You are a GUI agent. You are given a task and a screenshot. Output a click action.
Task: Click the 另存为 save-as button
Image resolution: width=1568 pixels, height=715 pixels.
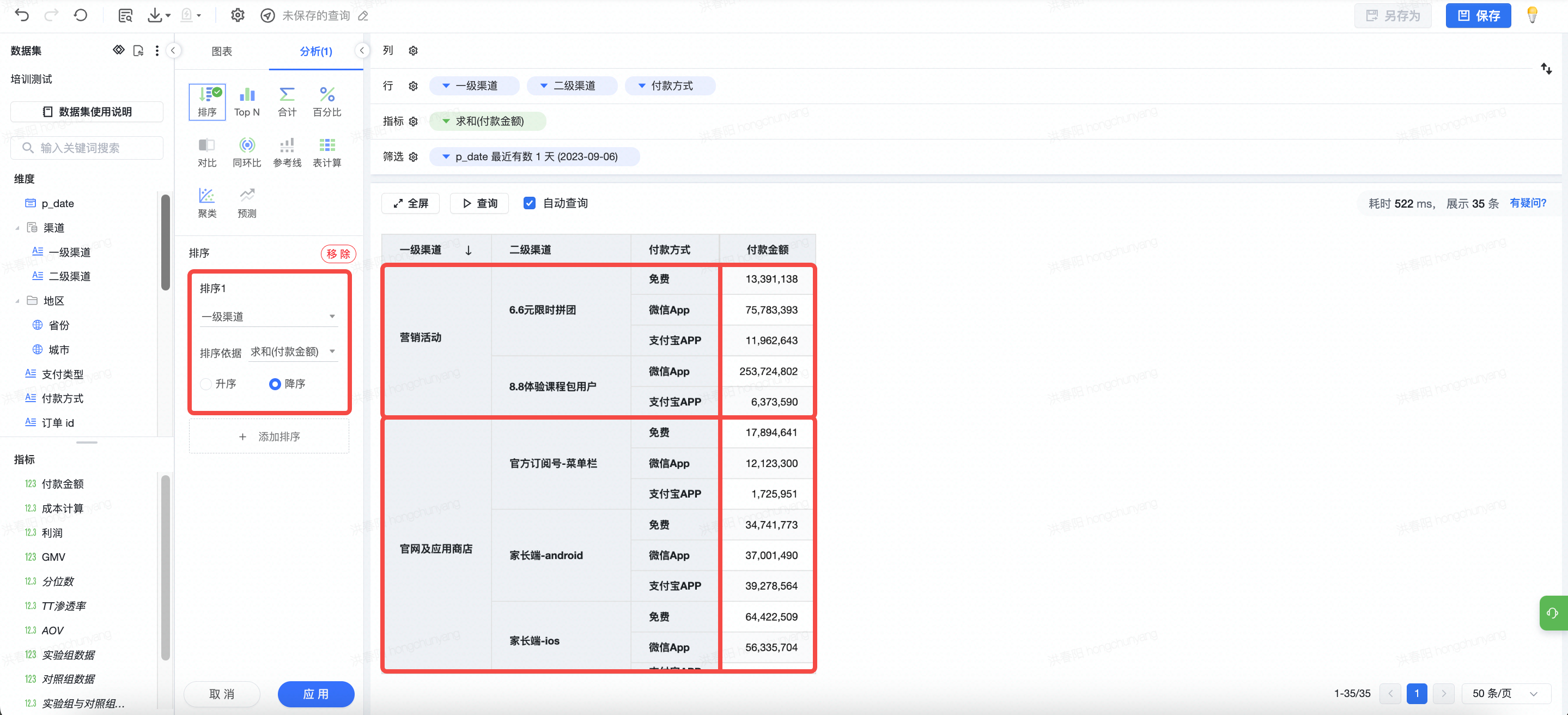pos(1393,15)
